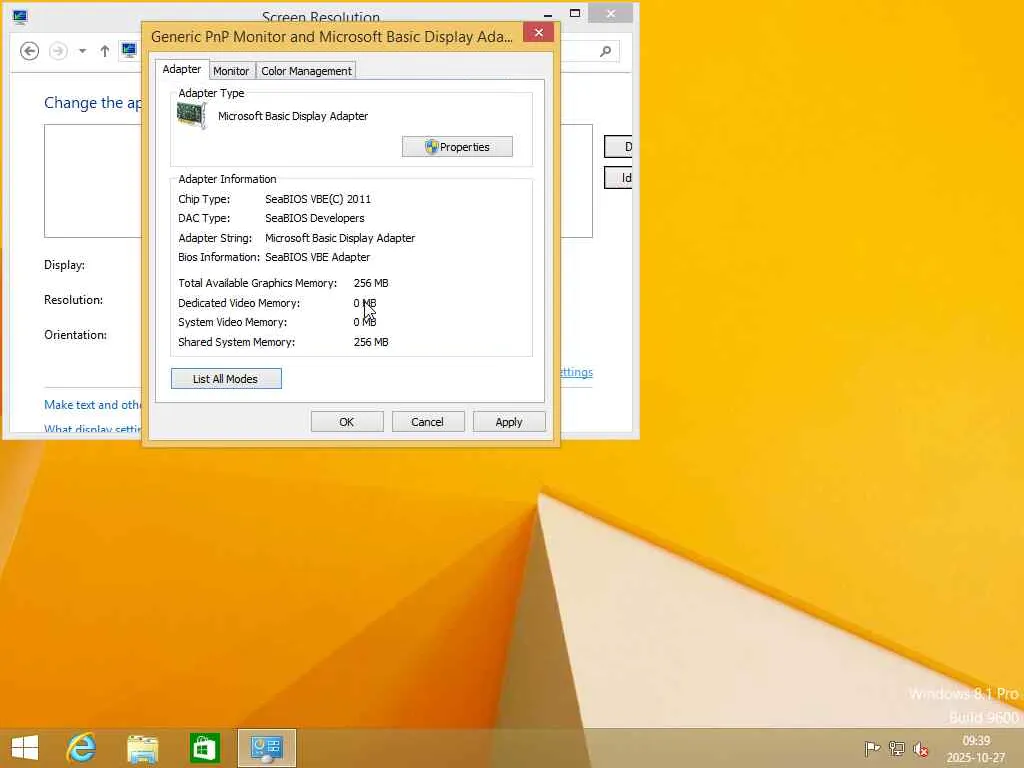Screen dimensions: 1024x768
Task: Click the search magnifier in Screen Resolution window
Action: pyautogui.click(x=606, y=51)
